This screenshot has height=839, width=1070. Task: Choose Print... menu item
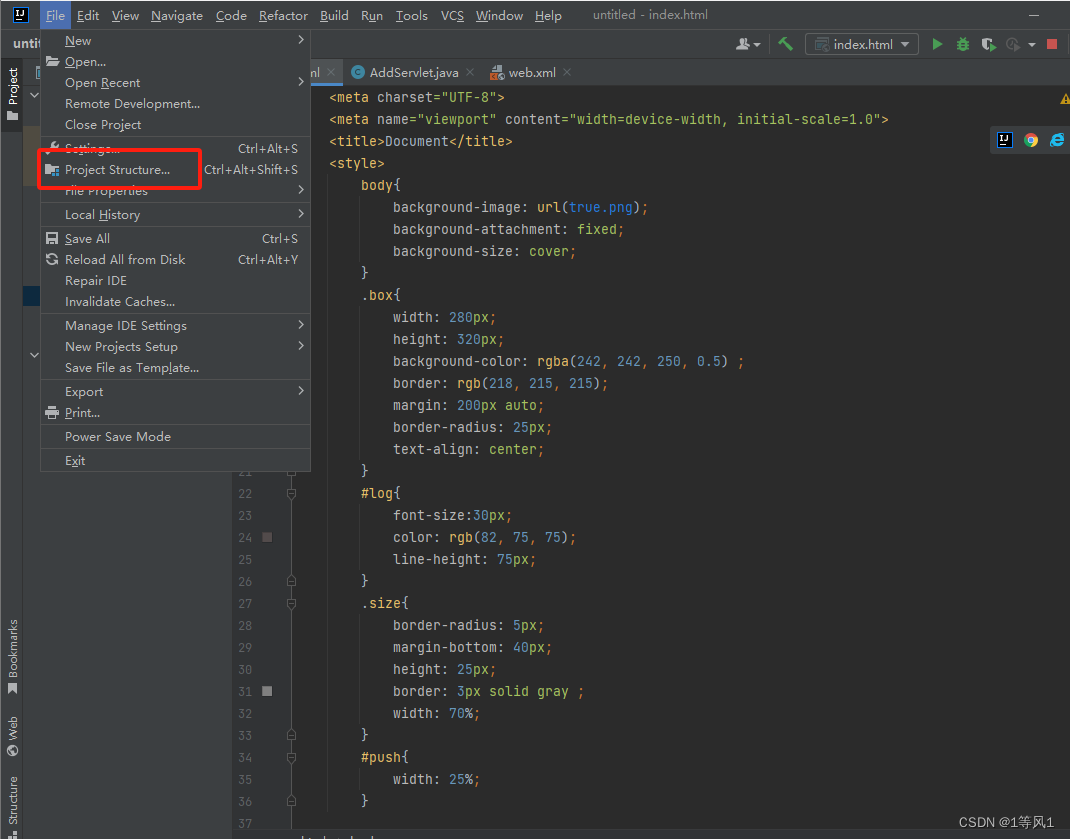click(x=175, y=413)
